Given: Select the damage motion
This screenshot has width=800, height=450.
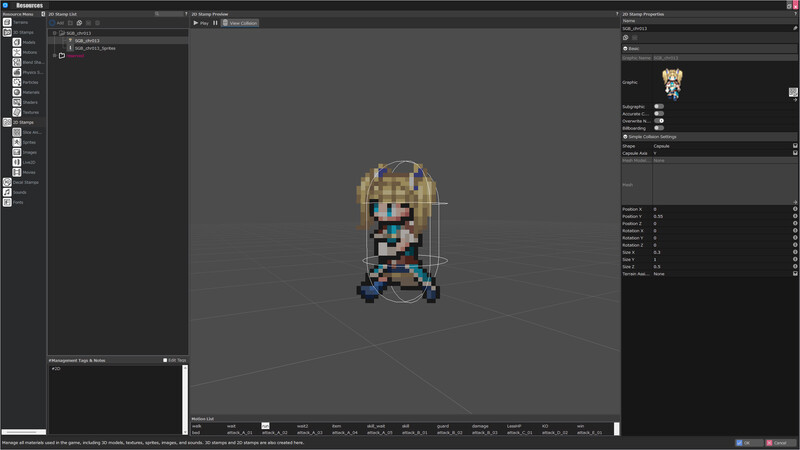Looking at the screenshot, I should click(x=480, y=426).
